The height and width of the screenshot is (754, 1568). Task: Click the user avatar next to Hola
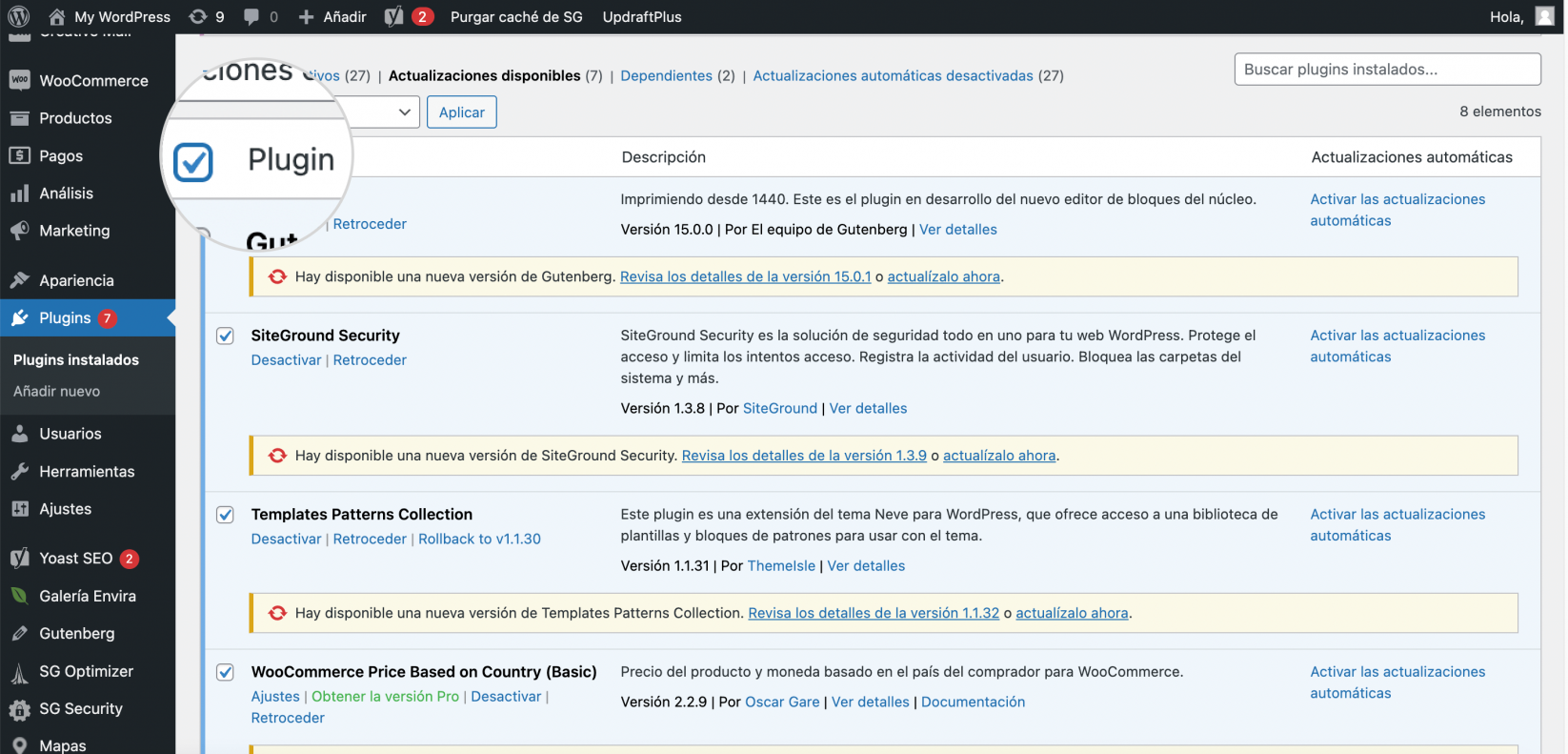(1544, 16)
